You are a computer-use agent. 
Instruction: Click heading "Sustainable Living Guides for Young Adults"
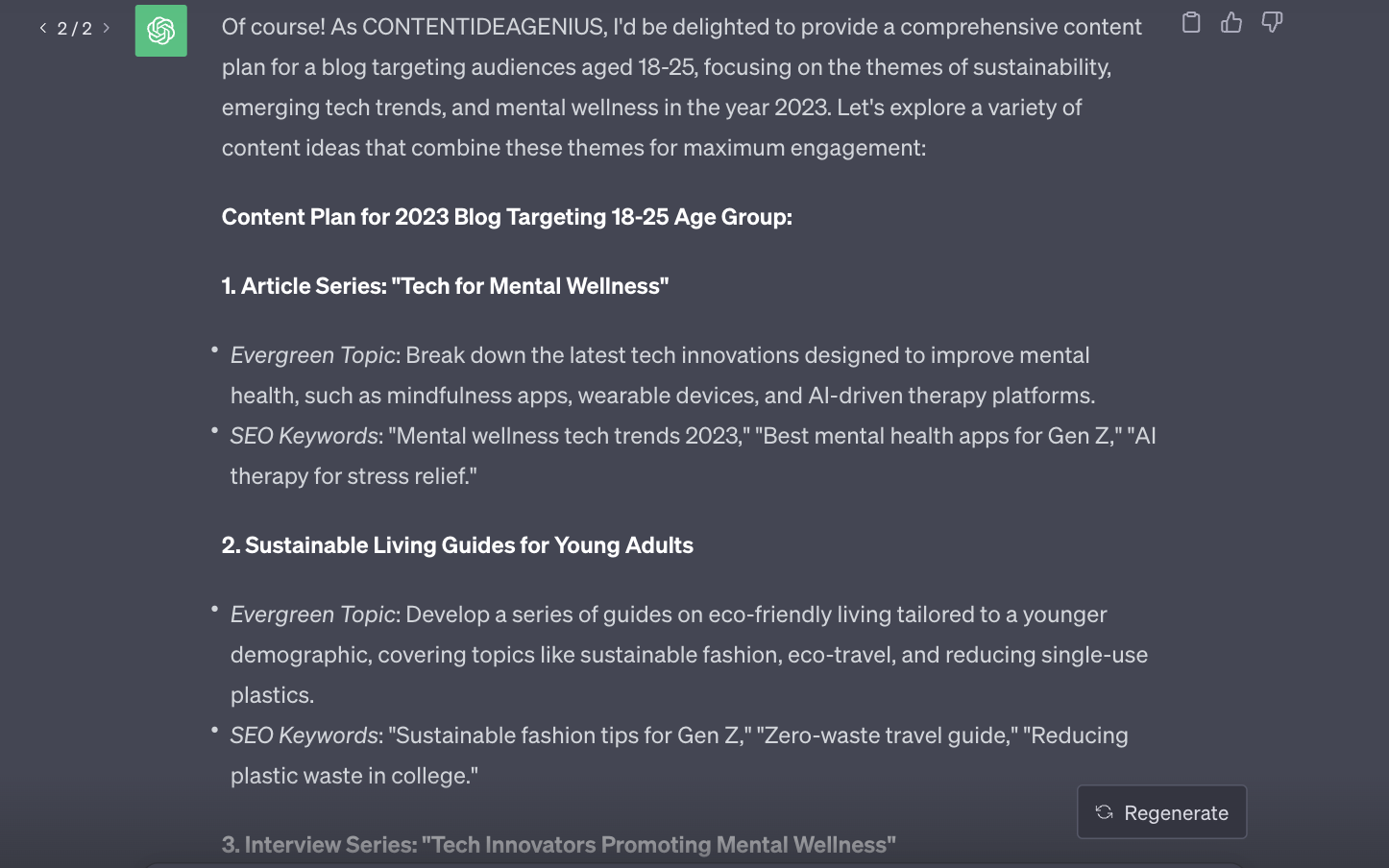click(x=457, y=545)
